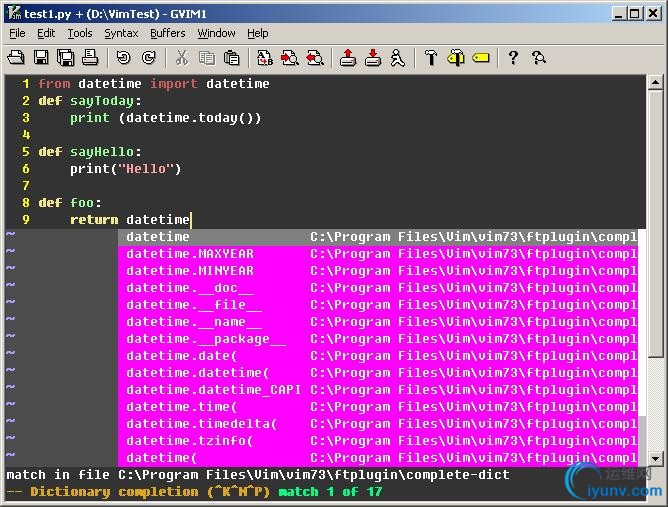Click the Copy toolbar icon
The image size is (668, 507).
207,58
